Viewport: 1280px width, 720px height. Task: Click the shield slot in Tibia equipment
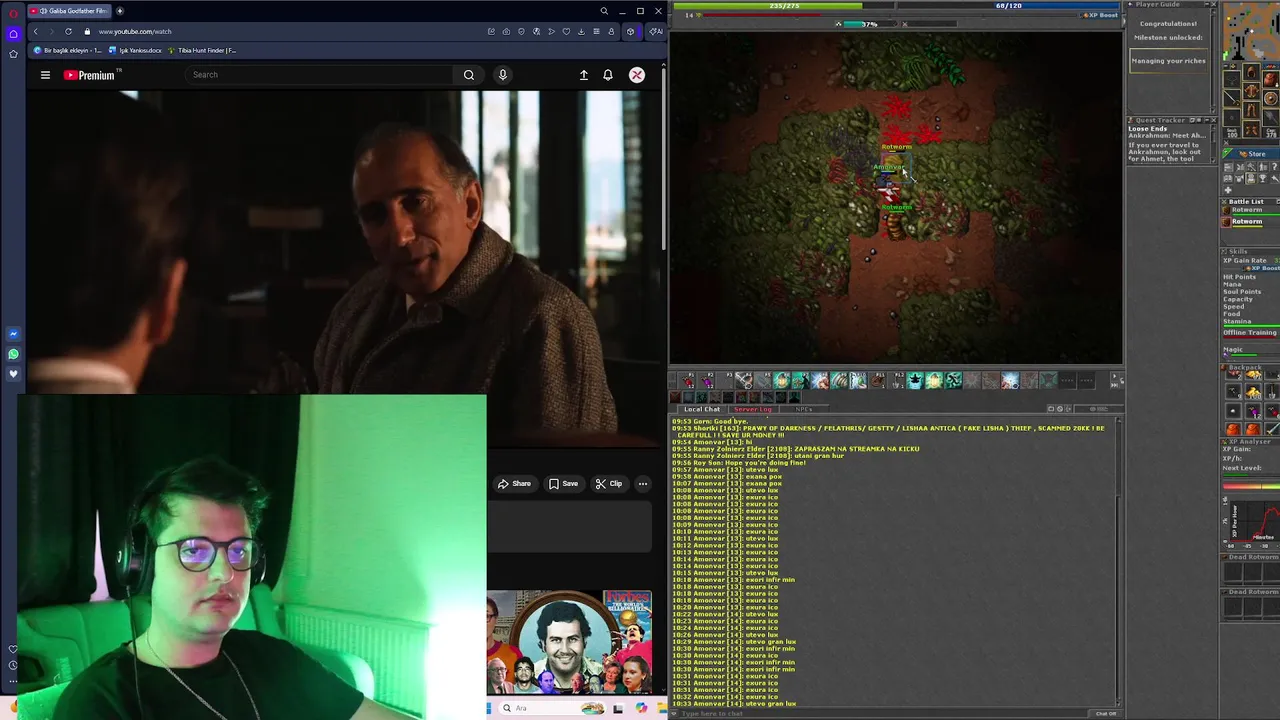(x=1271, y=98)
